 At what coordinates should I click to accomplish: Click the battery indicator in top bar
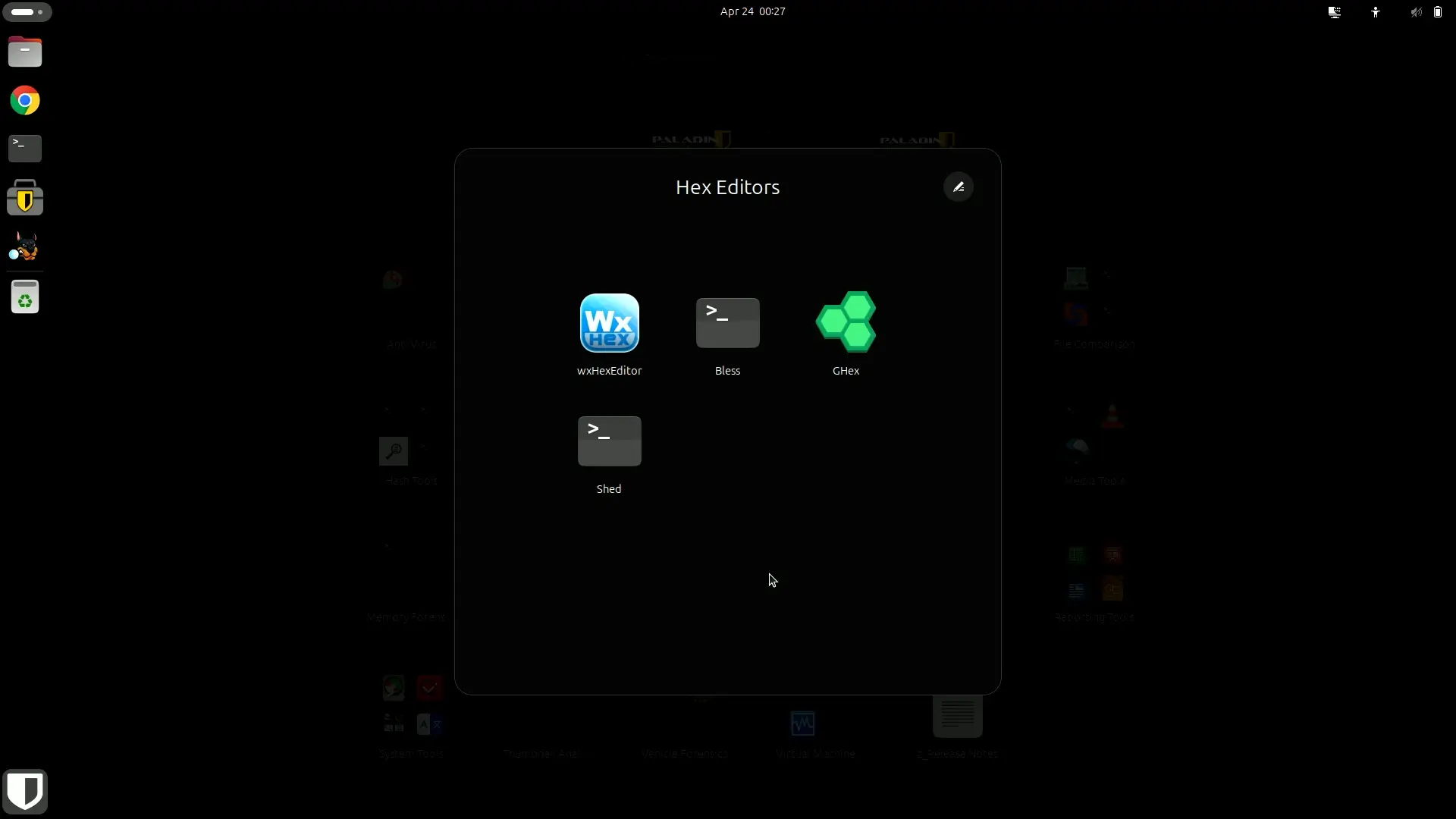click(1438, 12)
